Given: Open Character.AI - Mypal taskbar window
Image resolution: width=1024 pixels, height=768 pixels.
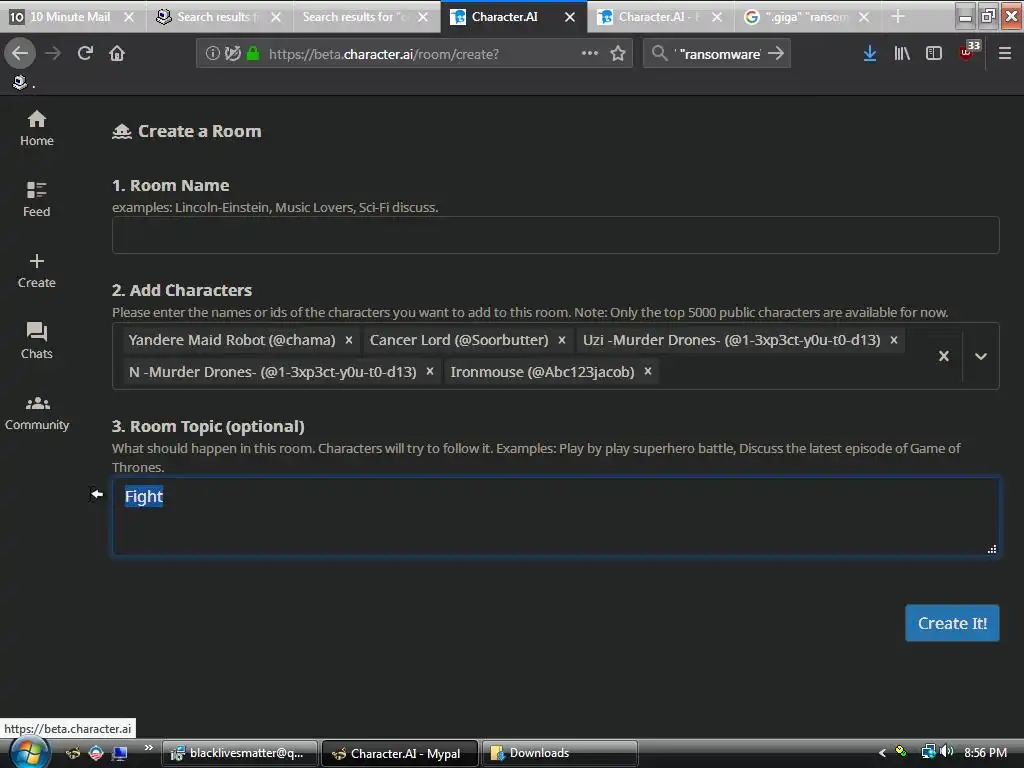Looking at the screenshot, I should click(x=400, y=753).
